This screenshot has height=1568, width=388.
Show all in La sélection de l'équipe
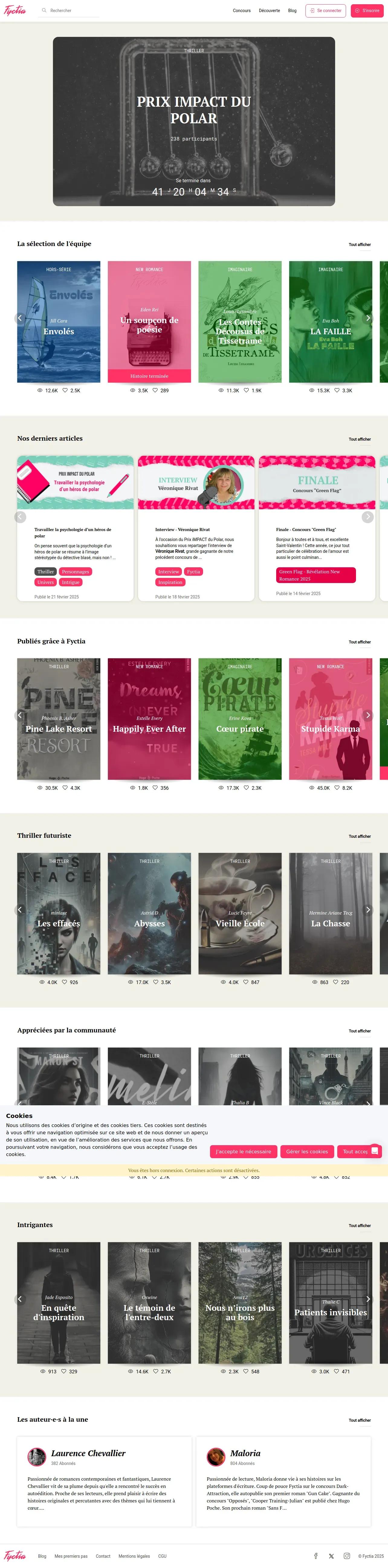click(x=359, y=245)
